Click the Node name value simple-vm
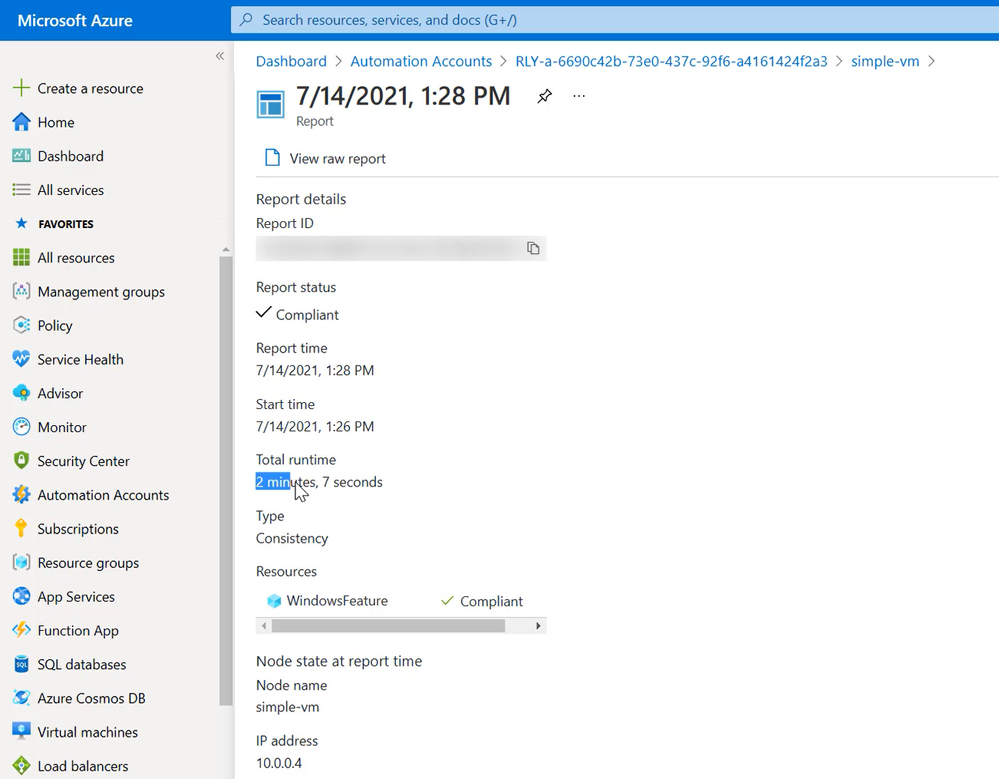This screenshot has height=779, width=999. [x=287, y=707]
